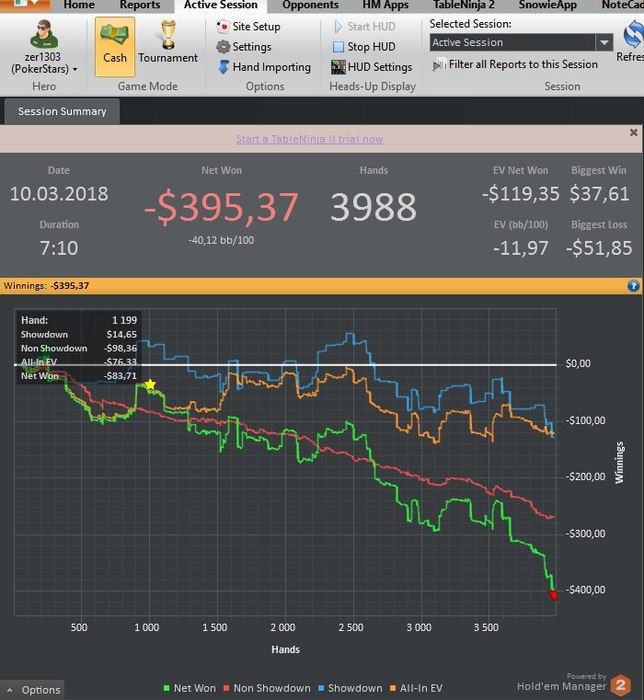Click the yellow star marker on graph
This screenshot has height=700, width=644.
tap(150, 384)
